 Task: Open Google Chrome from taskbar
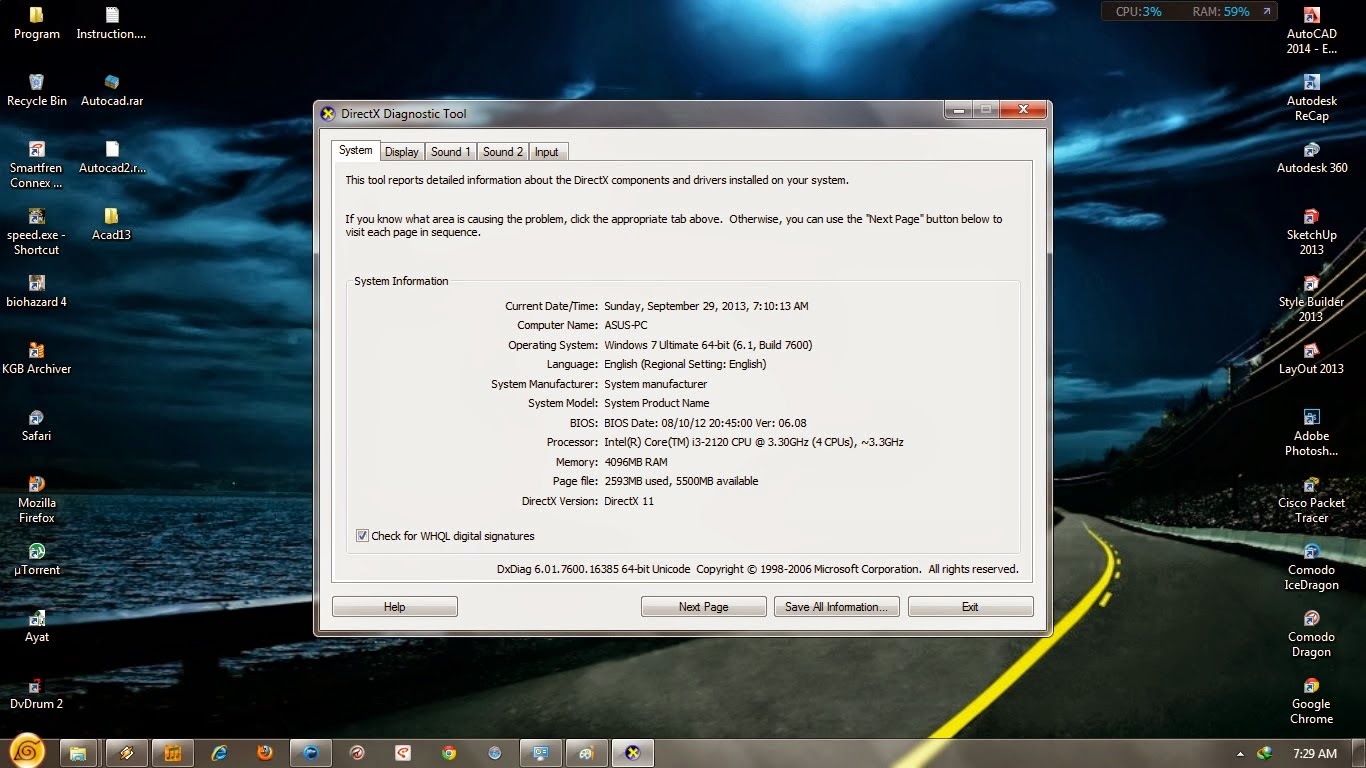tap(449, 753)
